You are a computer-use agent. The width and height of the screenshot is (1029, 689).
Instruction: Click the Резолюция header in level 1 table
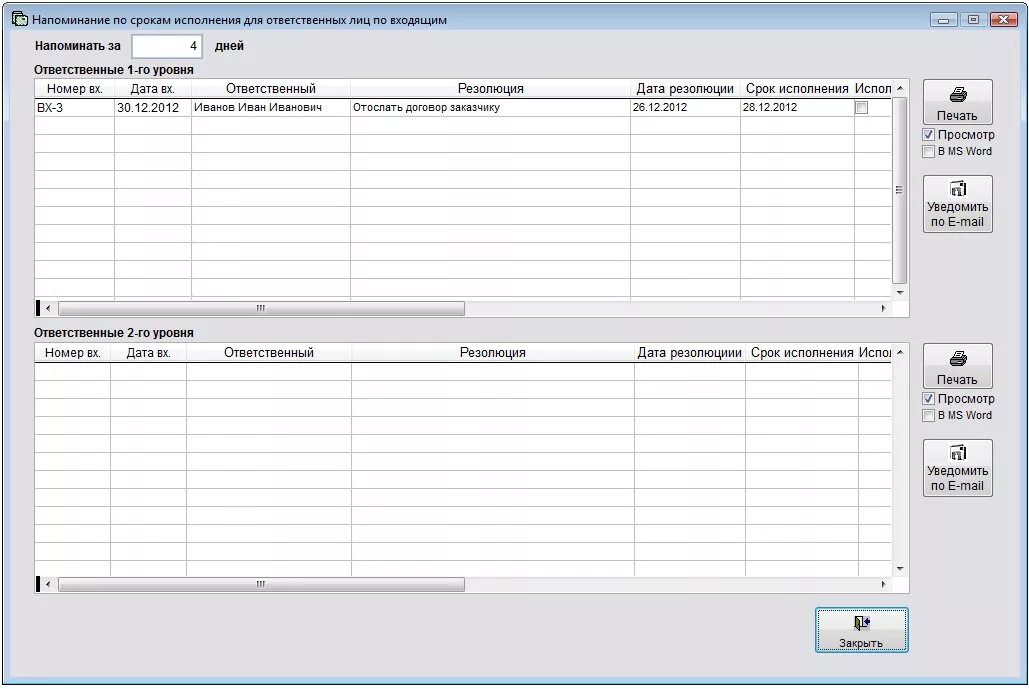(491, 89)
